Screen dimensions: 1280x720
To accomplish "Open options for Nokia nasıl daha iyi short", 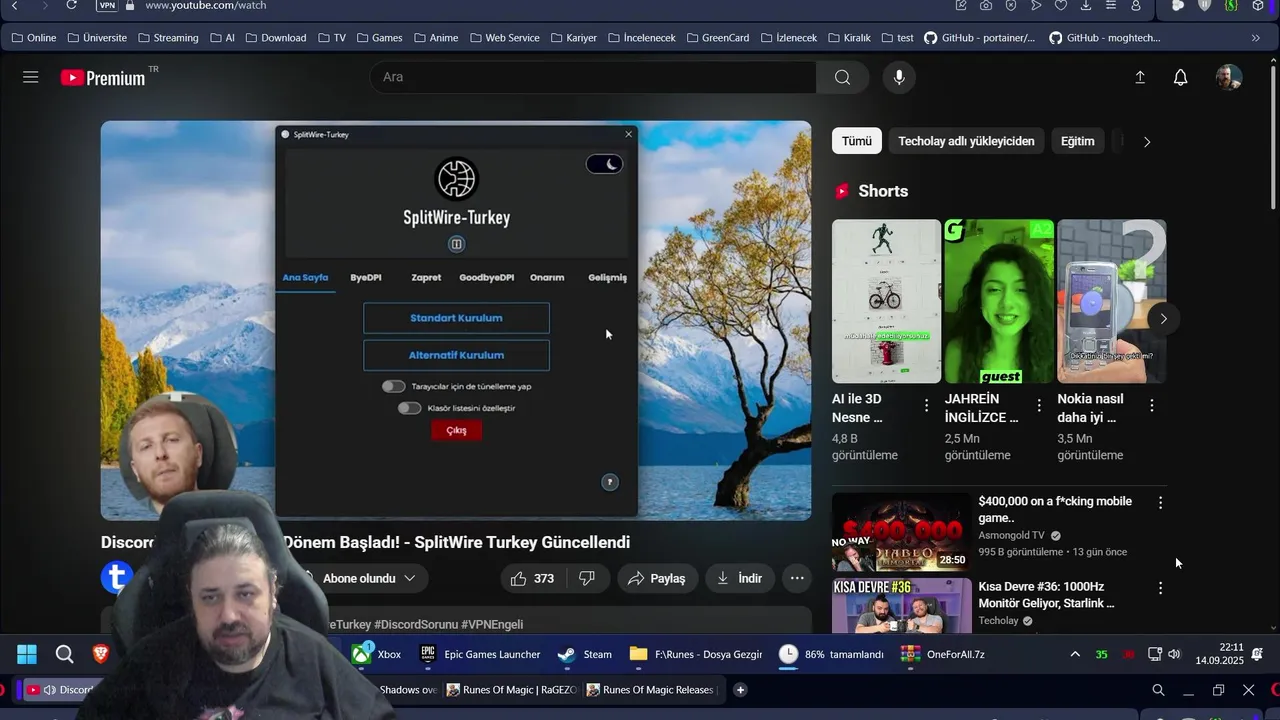I will point(1152,405).
